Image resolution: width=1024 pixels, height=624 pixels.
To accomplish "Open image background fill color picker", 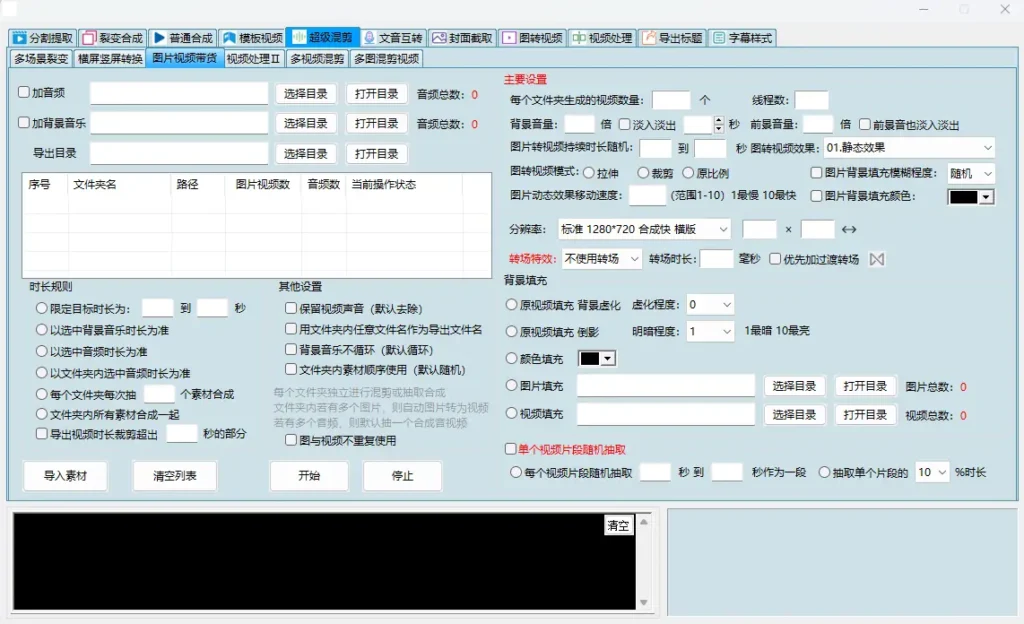I will [x=971, y=196].
